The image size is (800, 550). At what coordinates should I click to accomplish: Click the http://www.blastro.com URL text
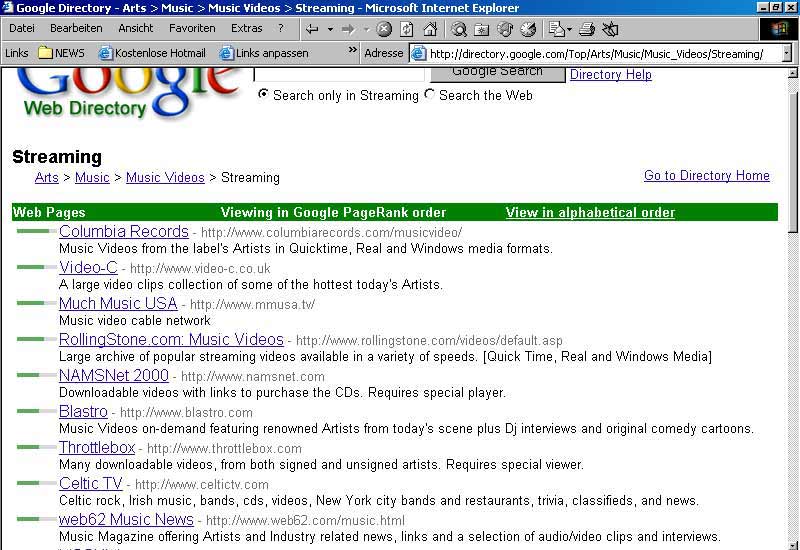186,413
